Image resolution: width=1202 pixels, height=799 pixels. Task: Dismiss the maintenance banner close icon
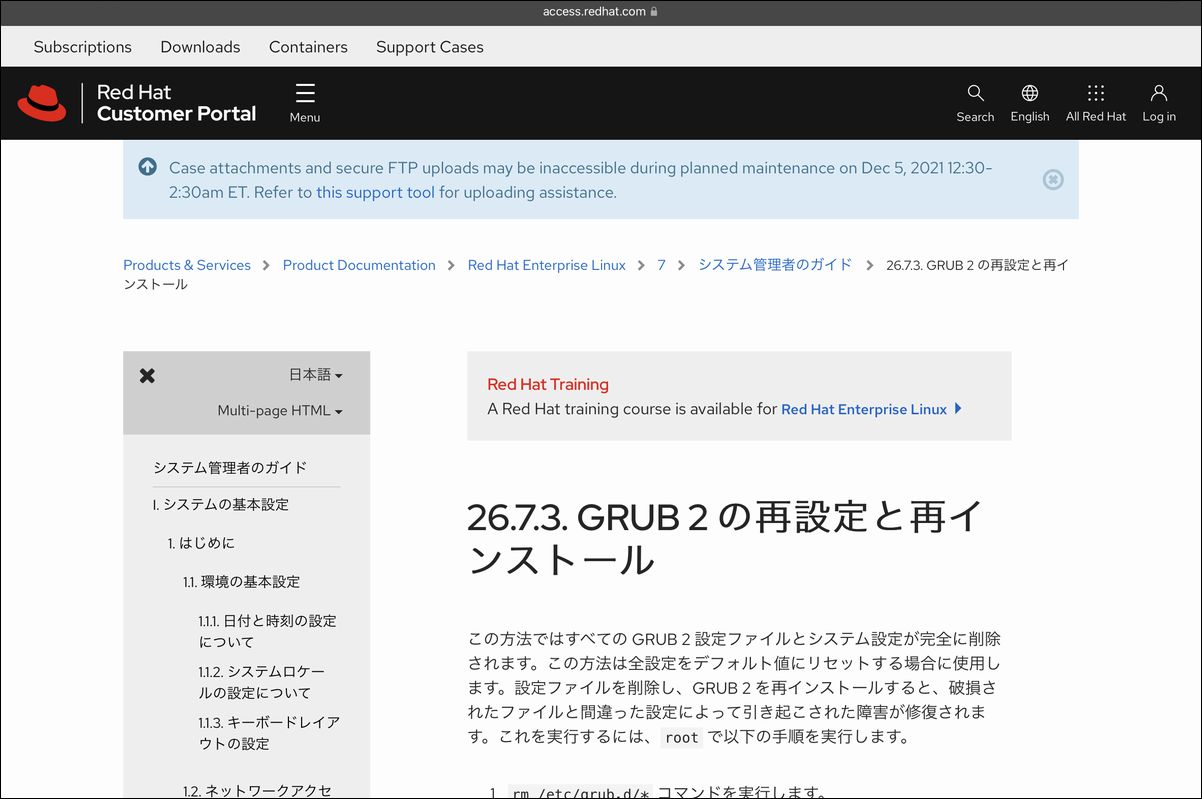click(1053, 180)
